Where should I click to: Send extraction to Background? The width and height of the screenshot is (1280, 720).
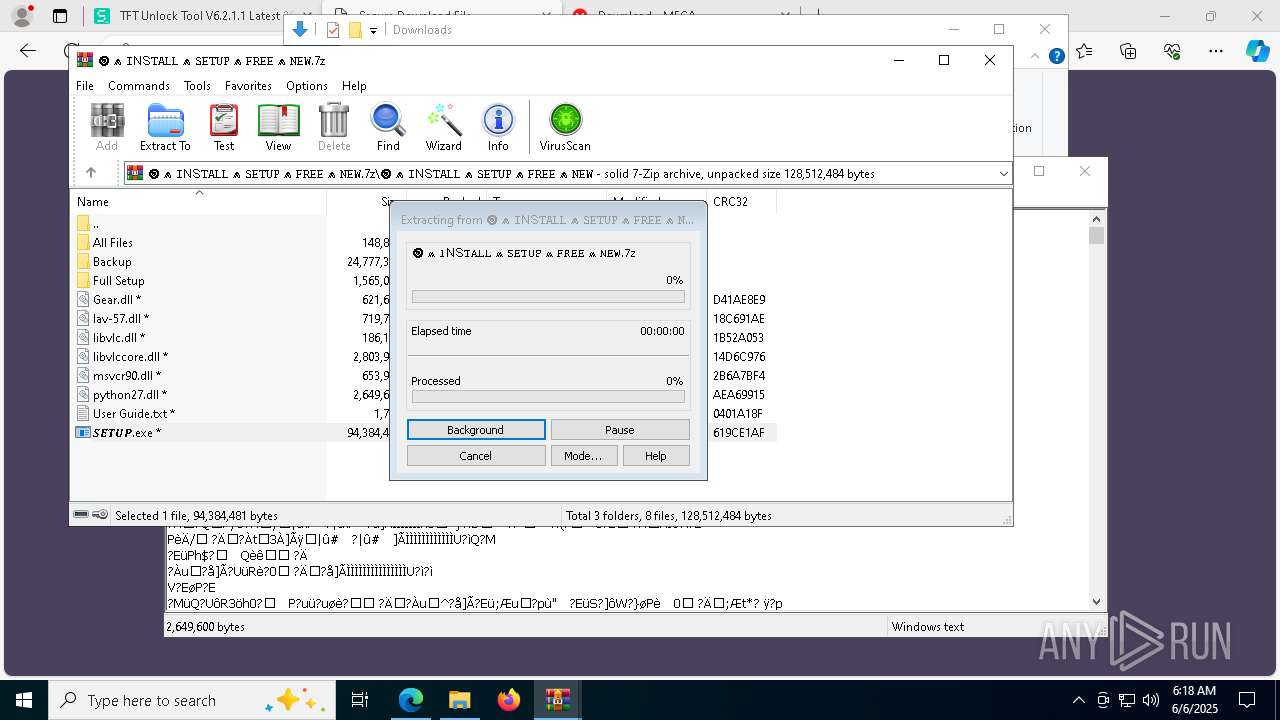pos(476,430)
